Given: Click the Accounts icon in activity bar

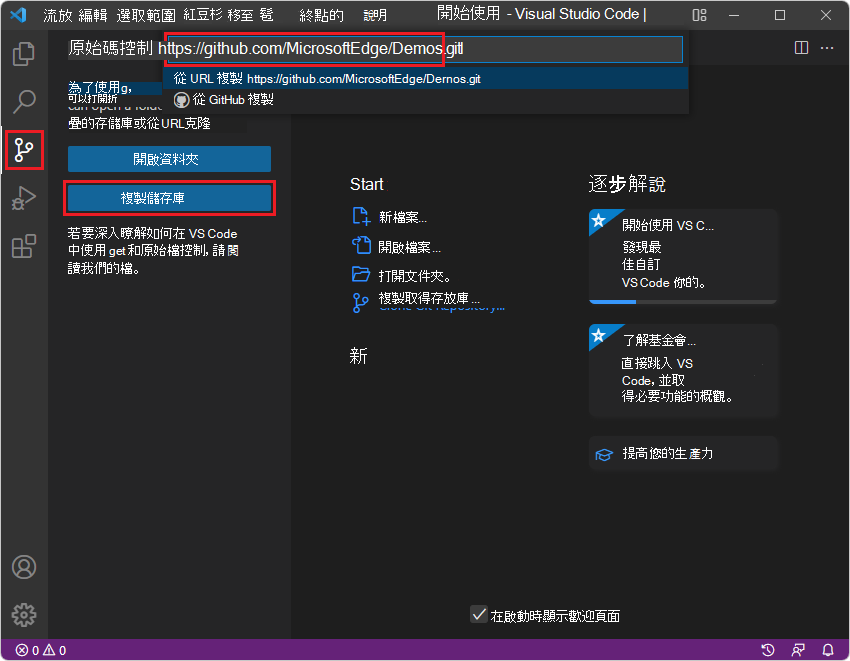Looking at the screenshot, I should click(x=24, y=567).
